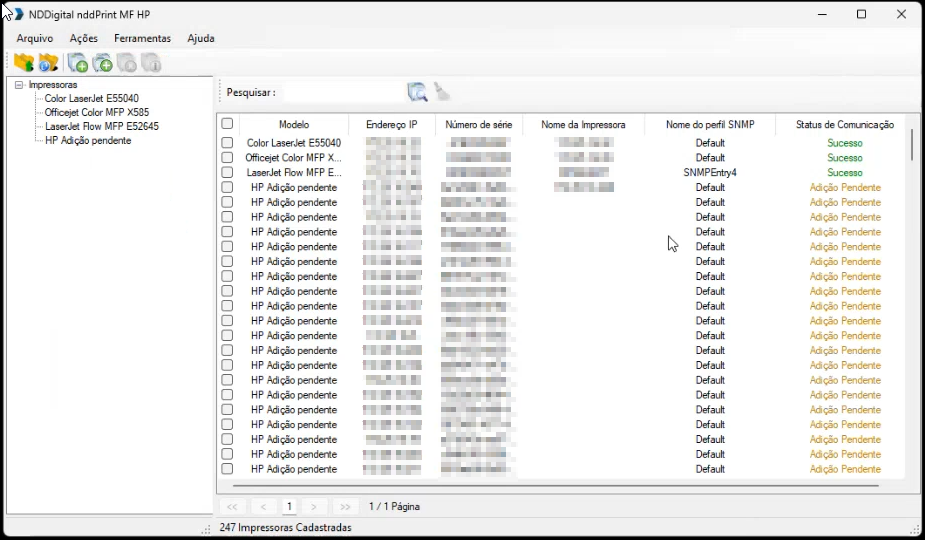
Task: Click the Endereço IP column header
Action: 391,125
